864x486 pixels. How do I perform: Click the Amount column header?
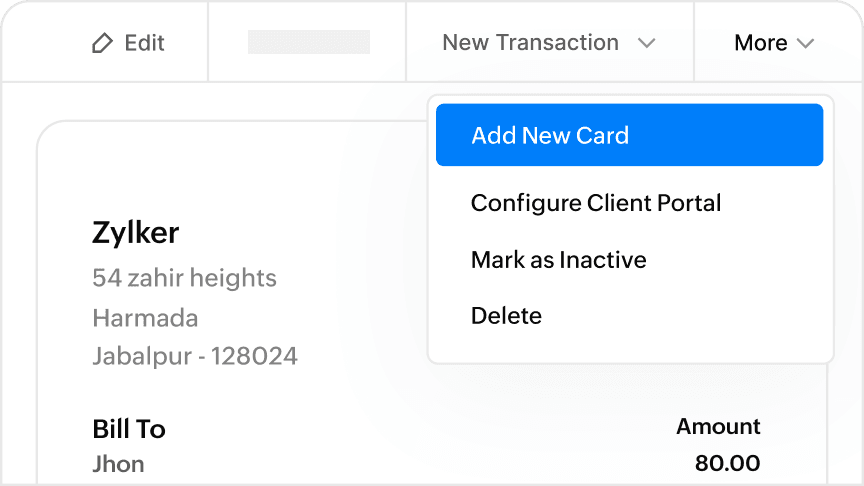[x=718, y=426]
